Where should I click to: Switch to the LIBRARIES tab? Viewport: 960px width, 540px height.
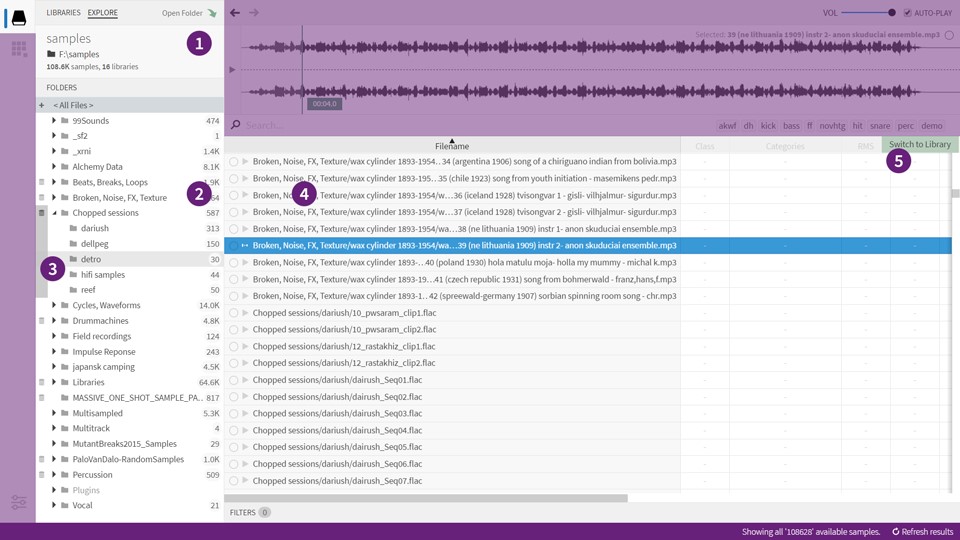tap(63, 13)
